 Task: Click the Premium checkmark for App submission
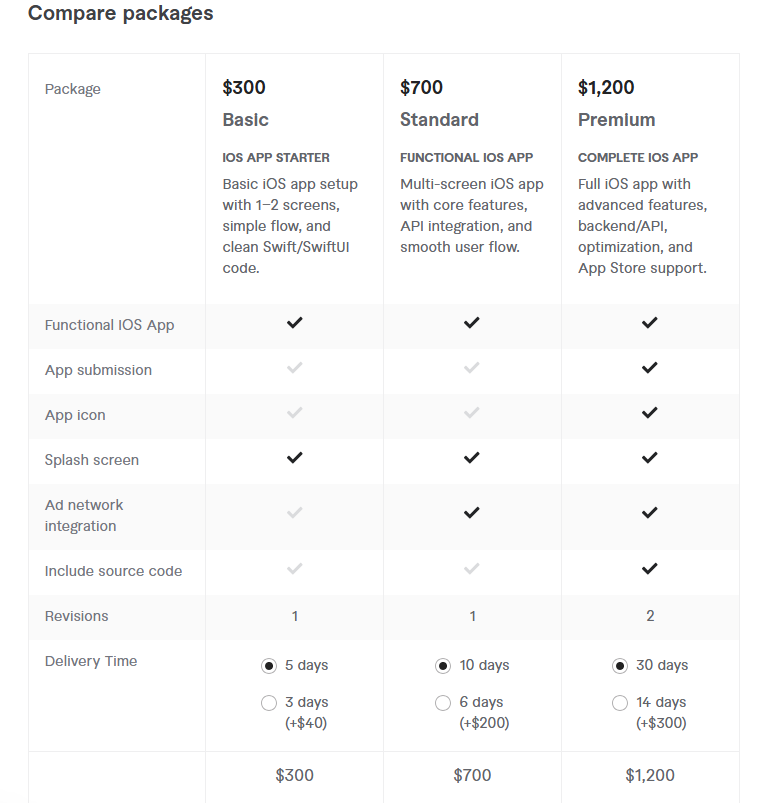(649, 368)
